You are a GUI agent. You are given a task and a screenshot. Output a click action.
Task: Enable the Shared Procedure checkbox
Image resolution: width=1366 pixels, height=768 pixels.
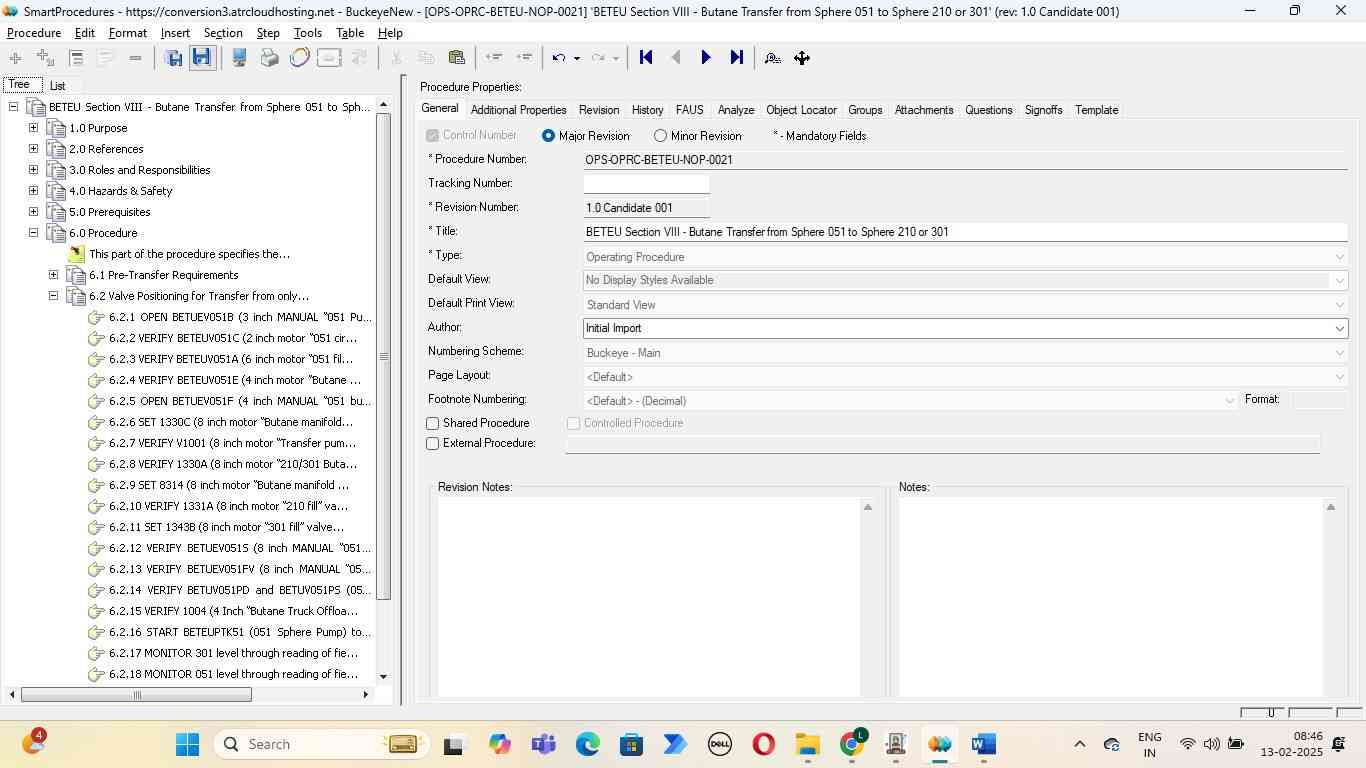433,424
